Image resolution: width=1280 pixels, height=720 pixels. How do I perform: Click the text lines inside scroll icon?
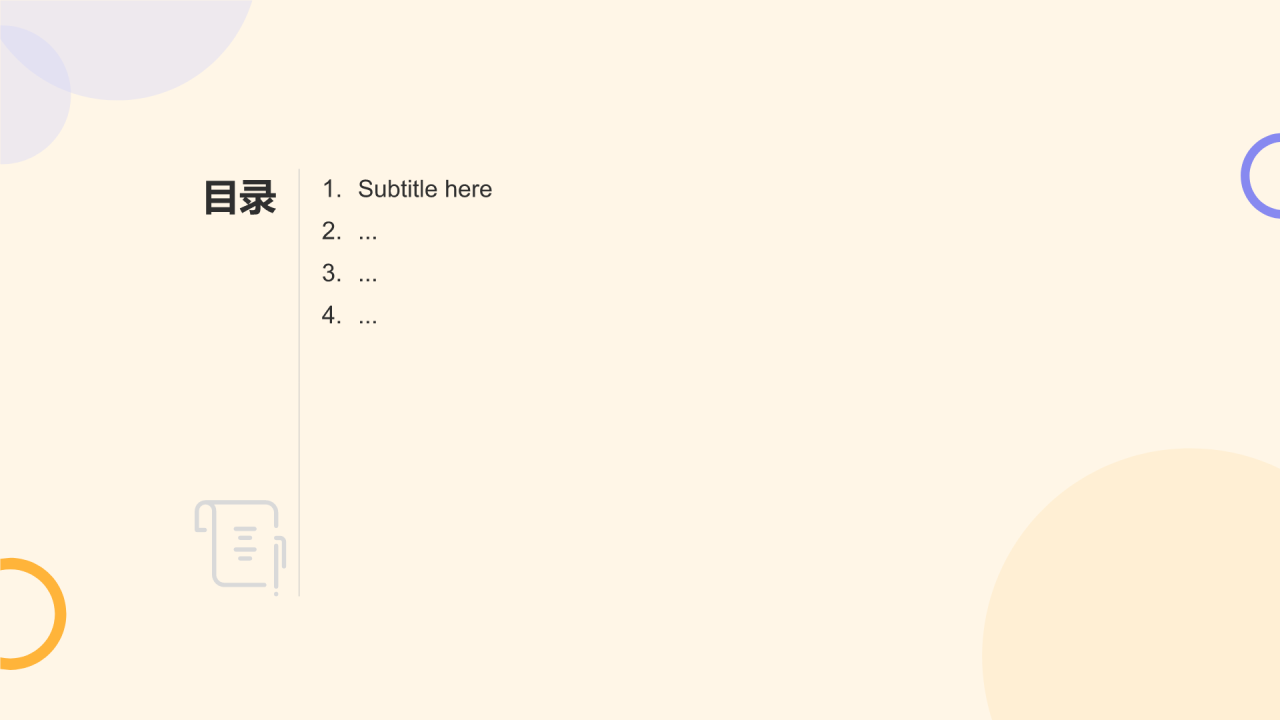pos(245,544)
